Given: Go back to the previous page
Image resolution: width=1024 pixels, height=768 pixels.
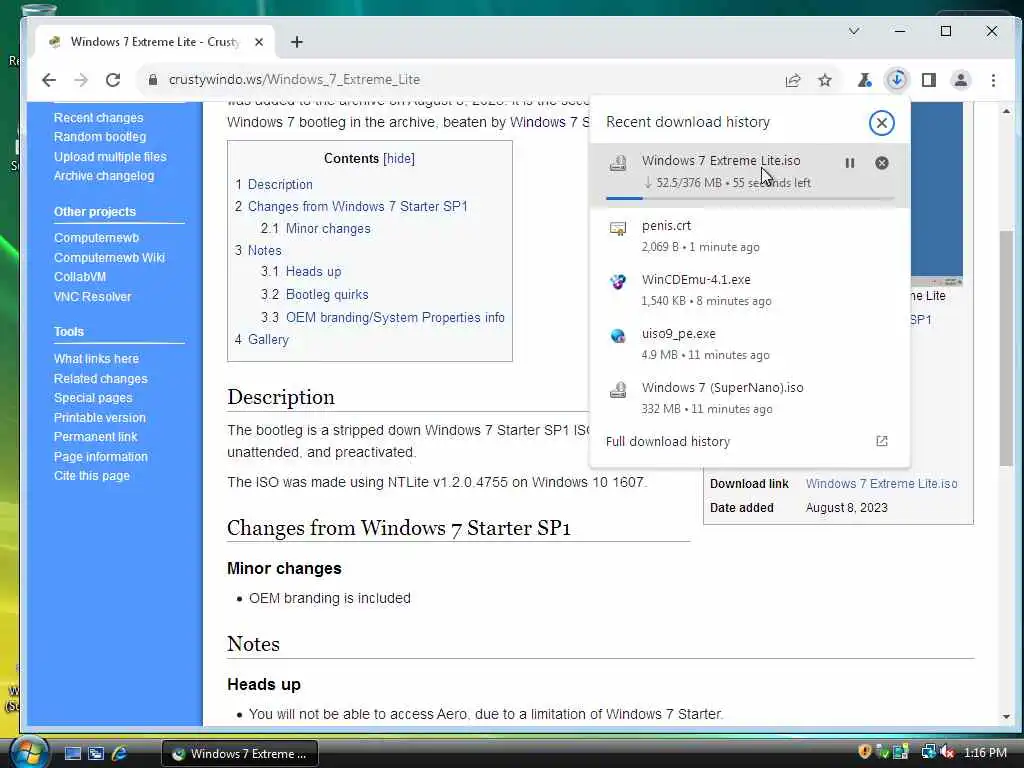Looking at the screenshot, I should 49,80.
